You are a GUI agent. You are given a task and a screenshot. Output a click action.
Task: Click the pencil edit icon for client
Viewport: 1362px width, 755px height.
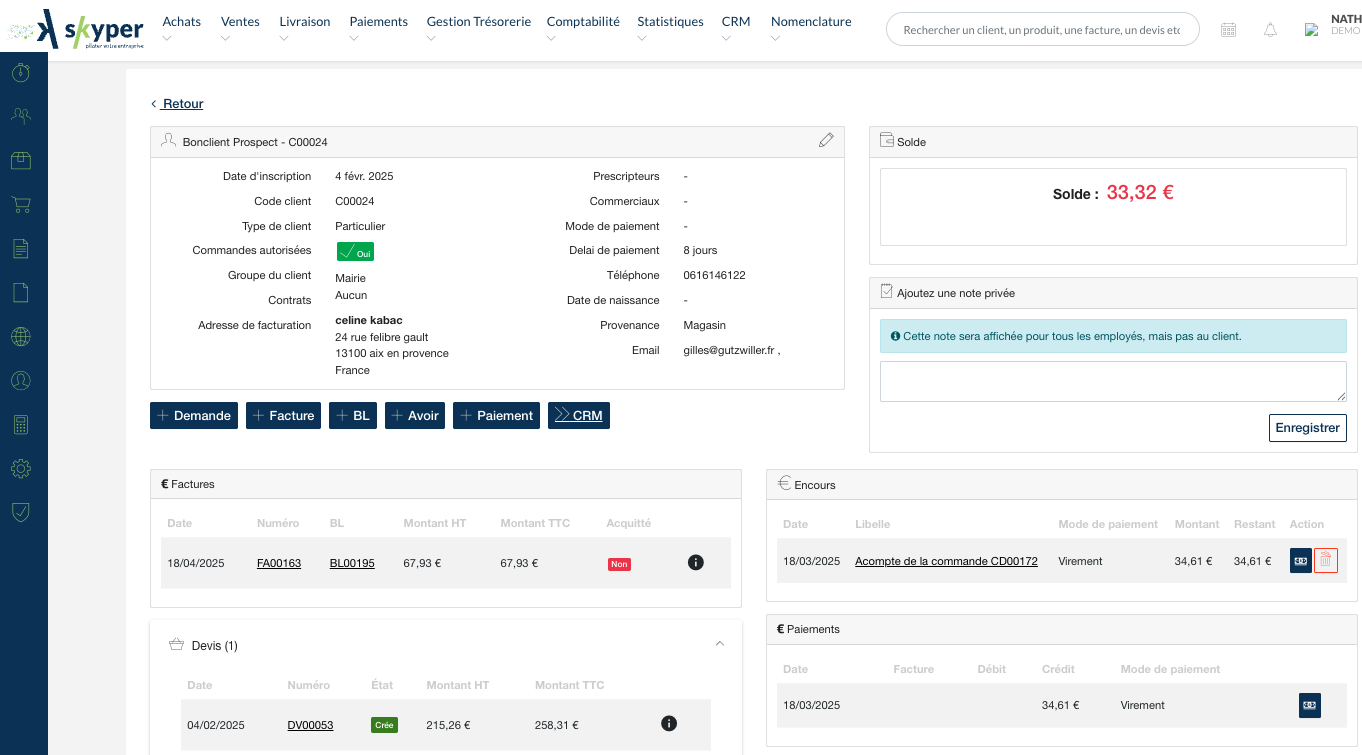(x=825, y=141)
